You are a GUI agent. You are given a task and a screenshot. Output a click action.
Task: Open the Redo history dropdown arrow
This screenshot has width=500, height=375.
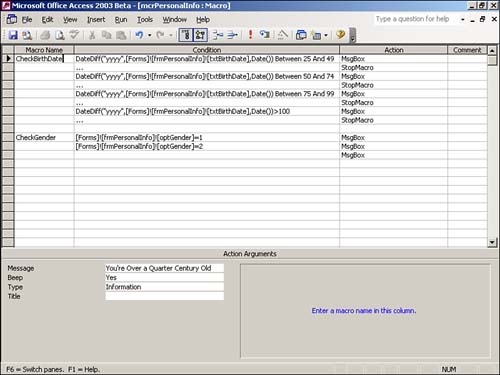click(171, 35)
